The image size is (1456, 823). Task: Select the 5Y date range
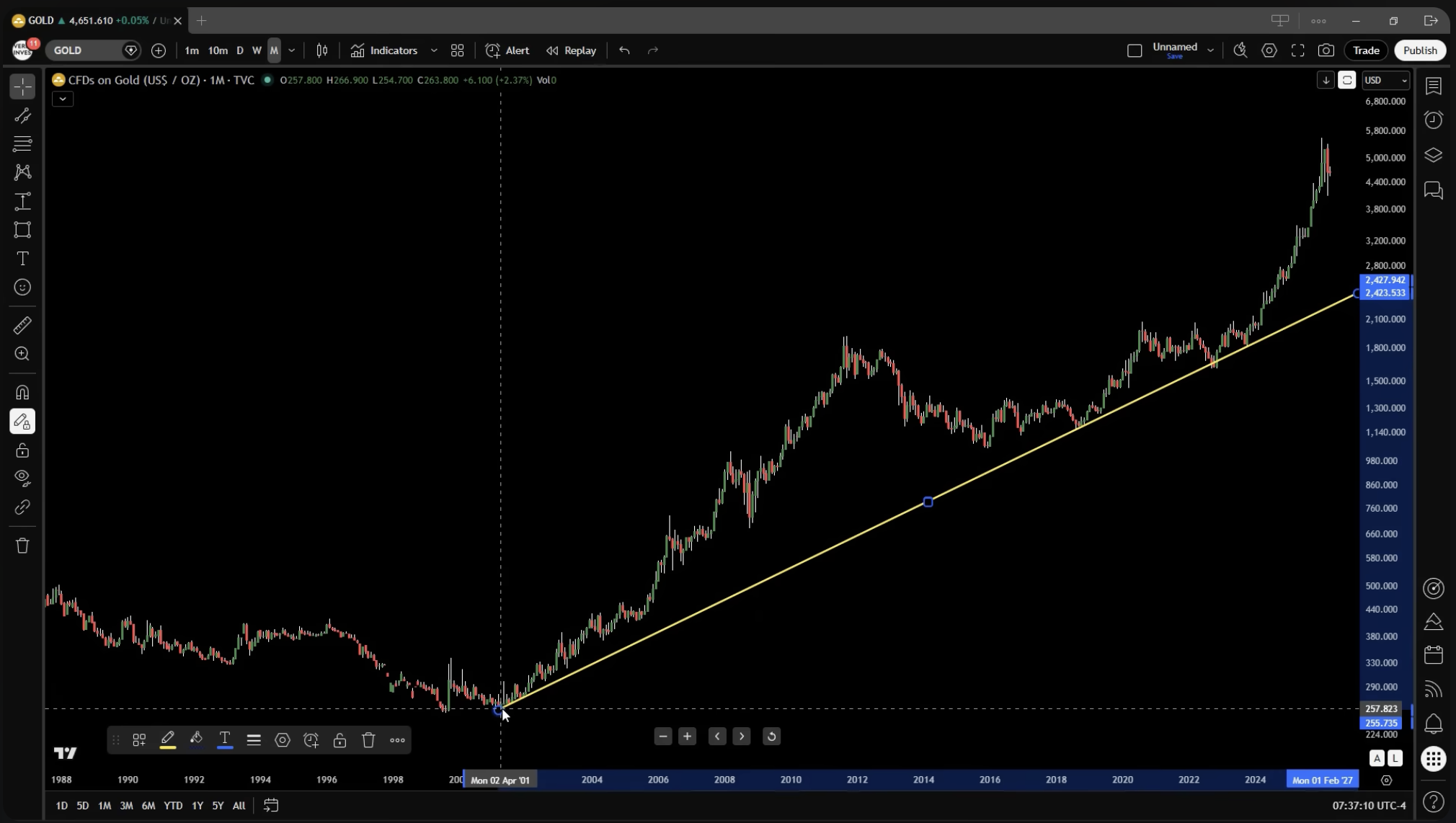tap(218, 806)
